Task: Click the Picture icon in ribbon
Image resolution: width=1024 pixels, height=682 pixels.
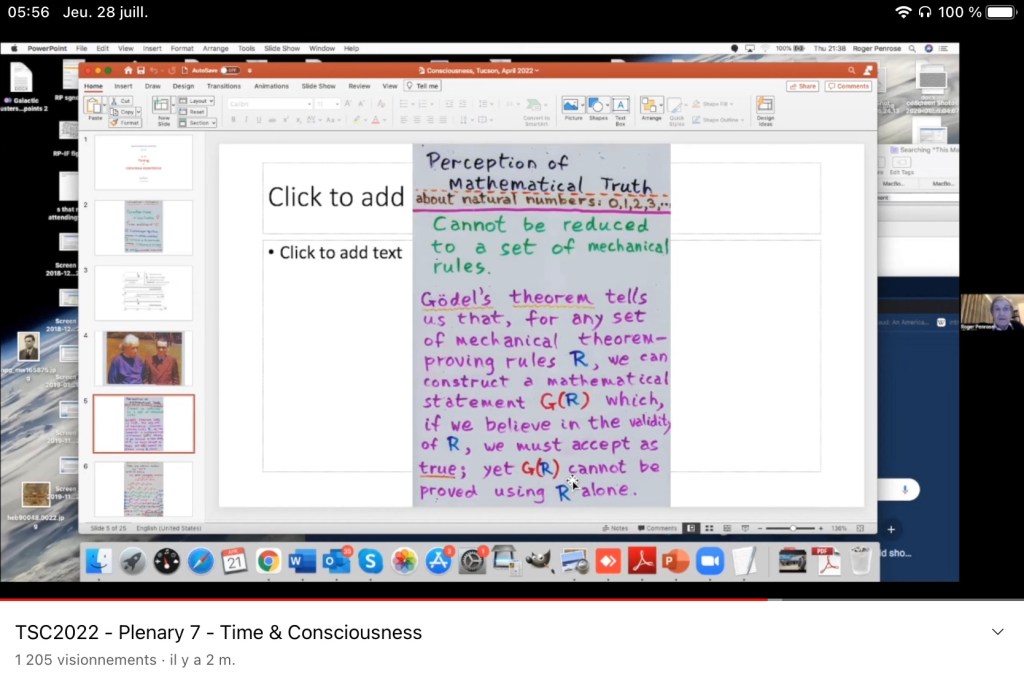Action: pyautogui.click(x=572, y=106)
